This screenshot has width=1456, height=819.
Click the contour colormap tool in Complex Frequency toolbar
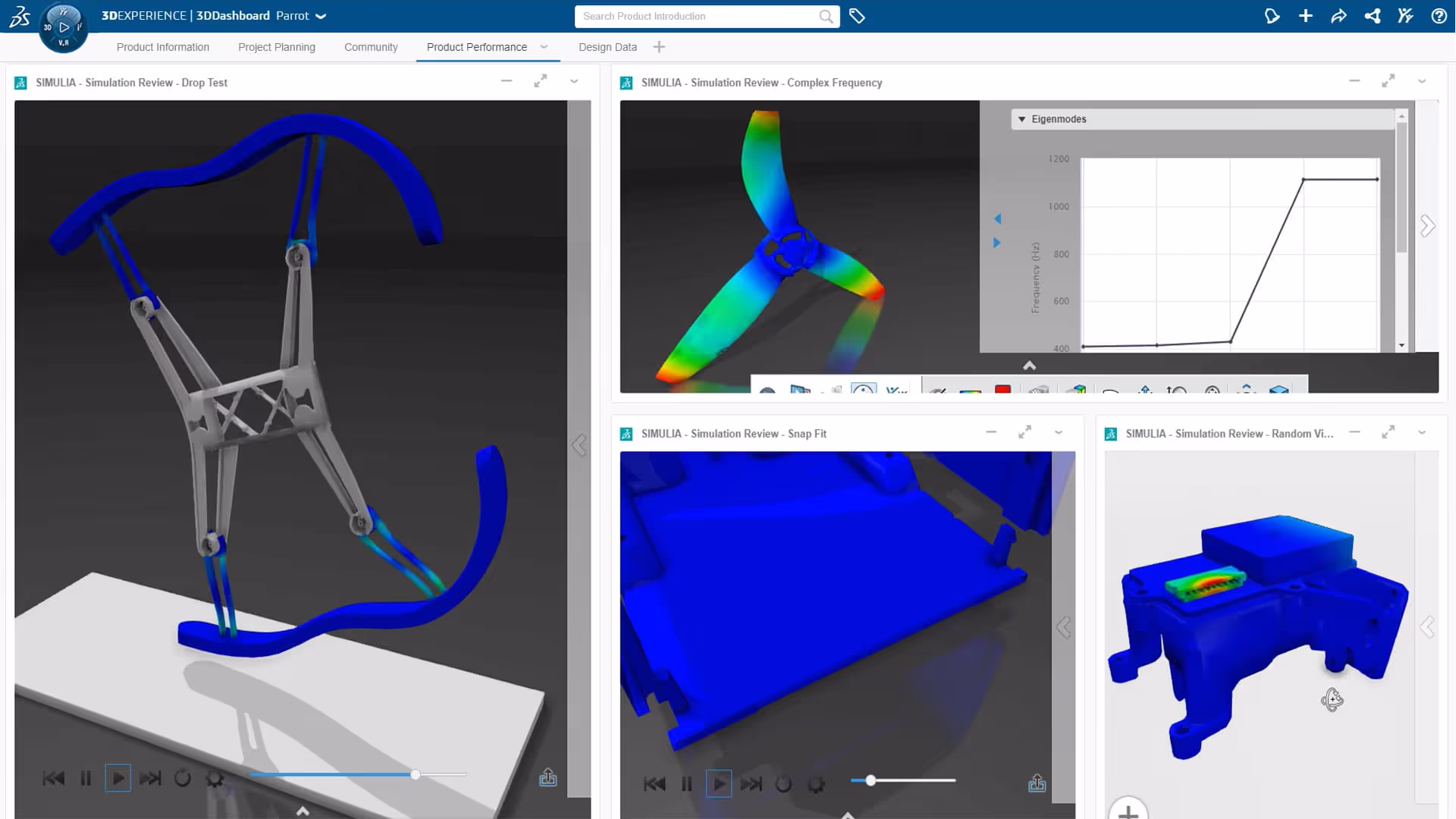[x=970, y=390]
